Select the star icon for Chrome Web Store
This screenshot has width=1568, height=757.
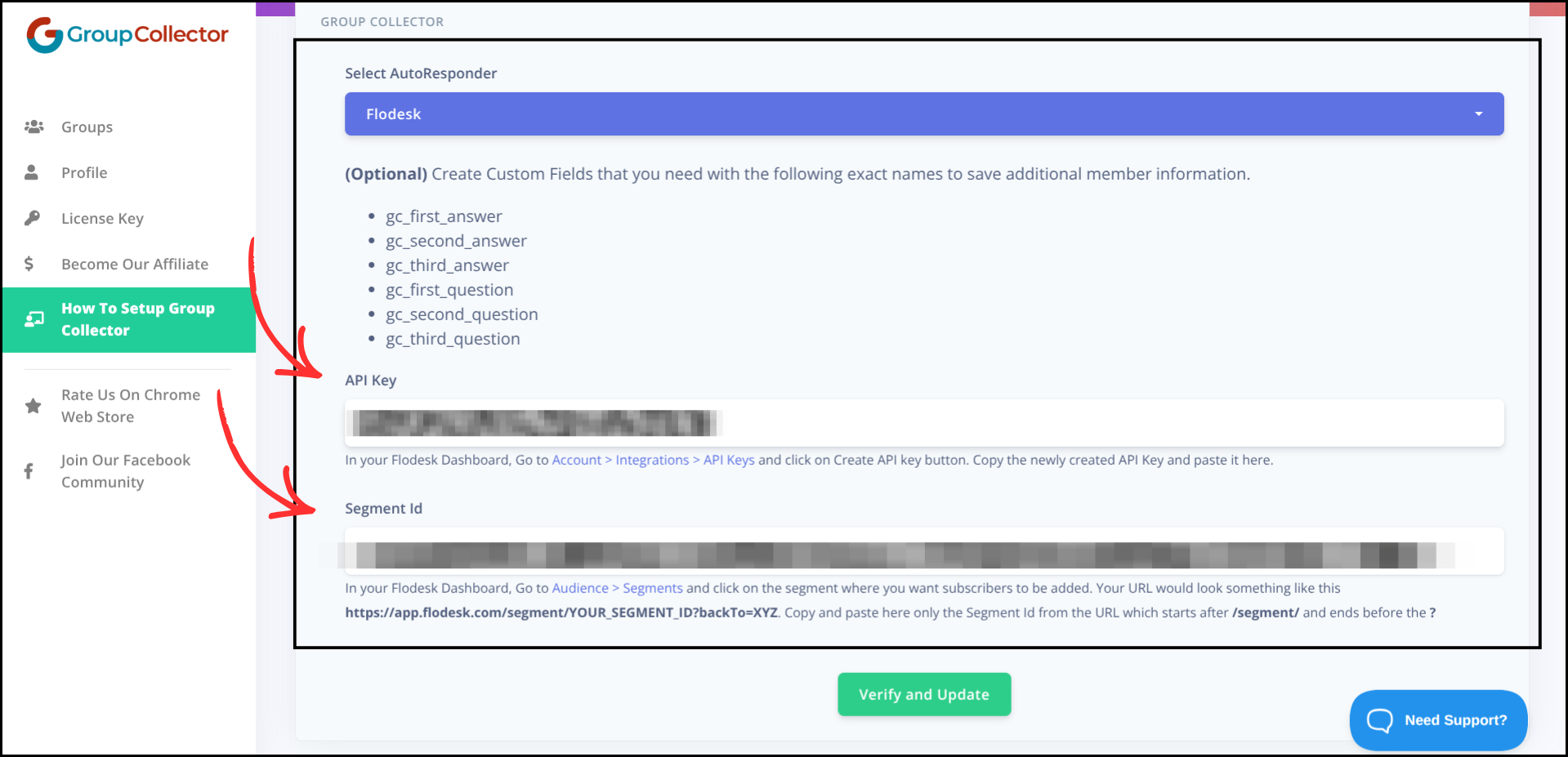[x=33, y=406]
